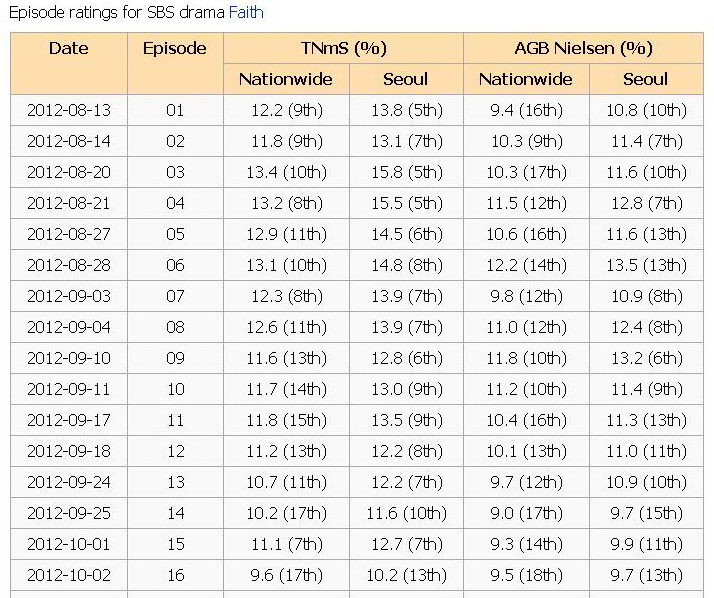Click the 13.2 (6th) AGB Seoul cell
This screenshot has width=714, height=598.
tap(646, 358)
